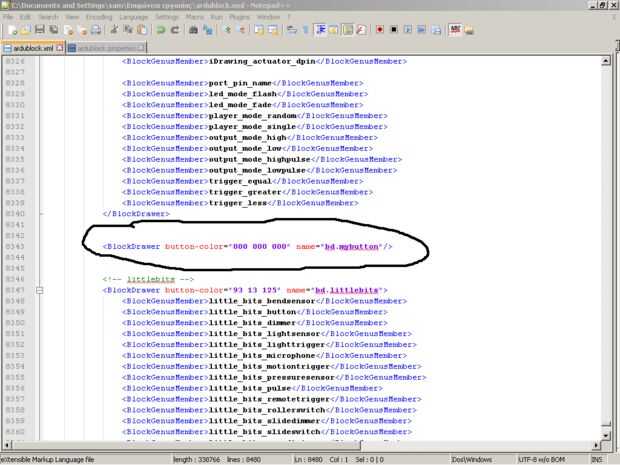The image size is (620, 465).
Task: Create a new document with the New icon
Action: pyautogui.click(x=13, y=30)
